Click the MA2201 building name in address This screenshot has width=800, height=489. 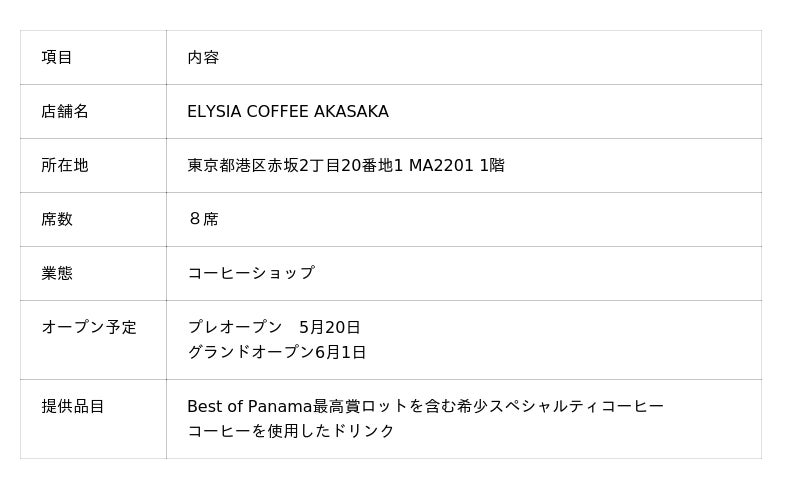(441, 165)
